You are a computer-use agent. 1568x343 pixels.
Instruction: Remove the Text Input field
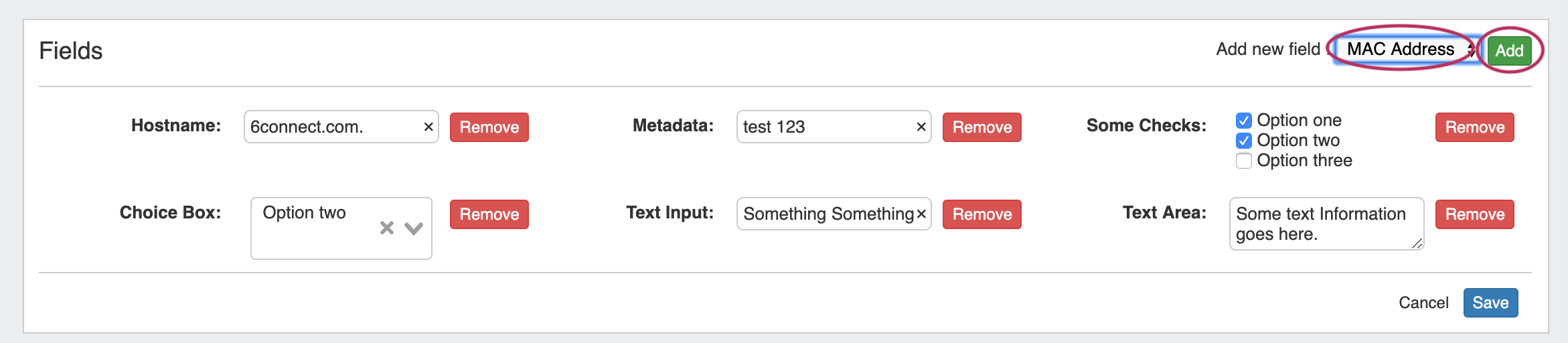tap(982, 214)
